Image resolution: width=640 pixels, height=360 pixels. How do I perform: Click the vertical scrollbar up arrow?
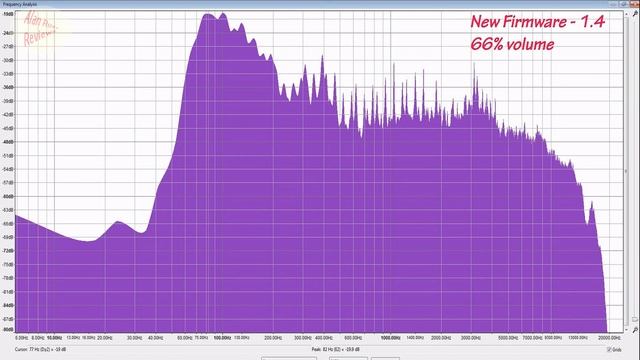click(x=627, y=14)
